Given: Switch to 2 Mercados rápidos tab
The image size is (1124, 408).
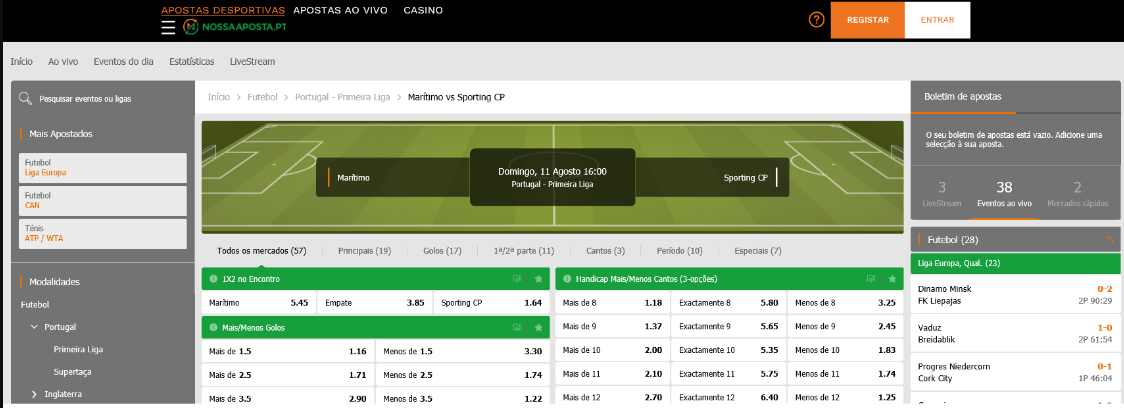Looking at the screenshot, I should (1077, 194).
